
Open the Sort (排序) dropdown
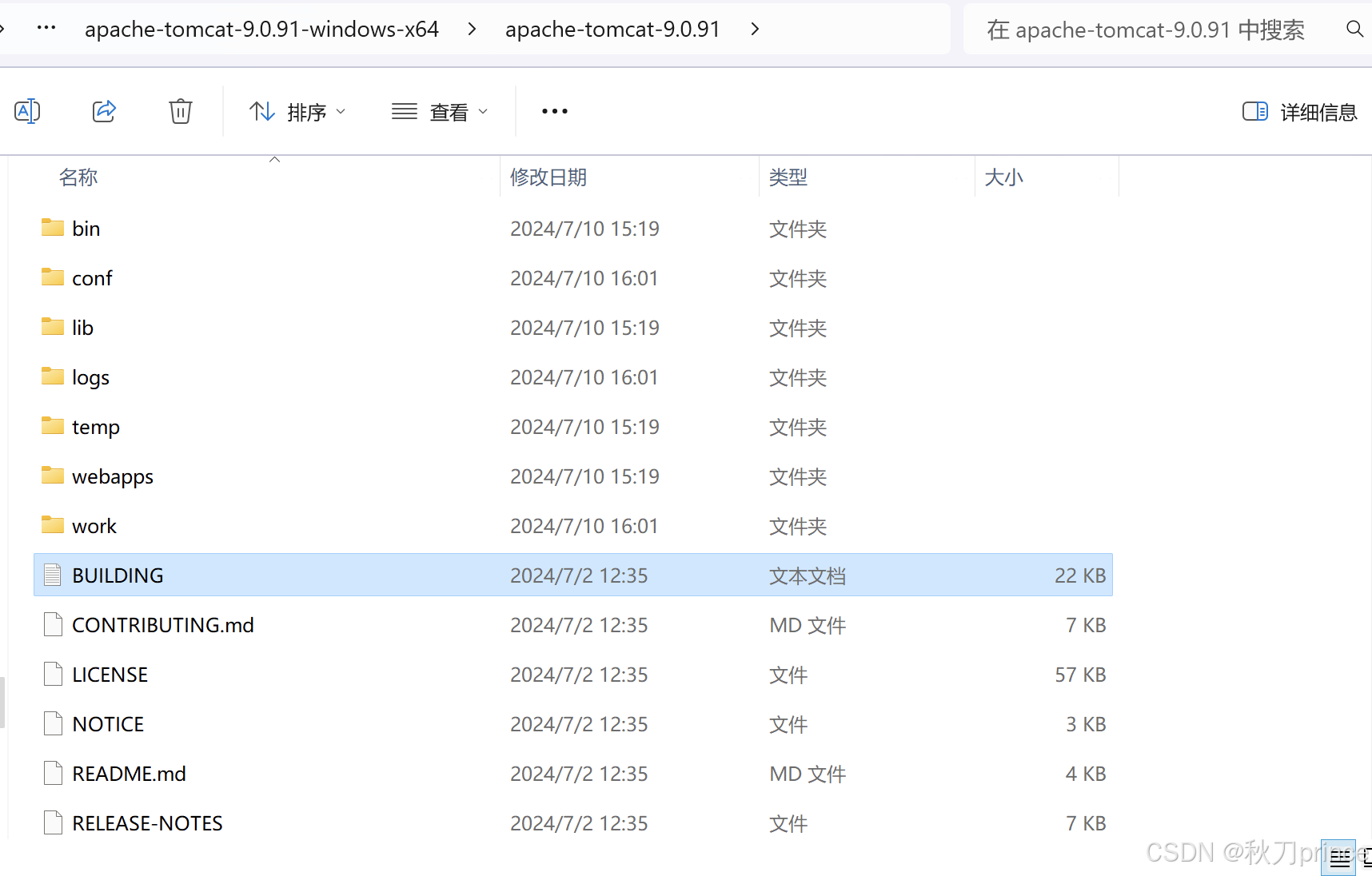pos(297,112)
